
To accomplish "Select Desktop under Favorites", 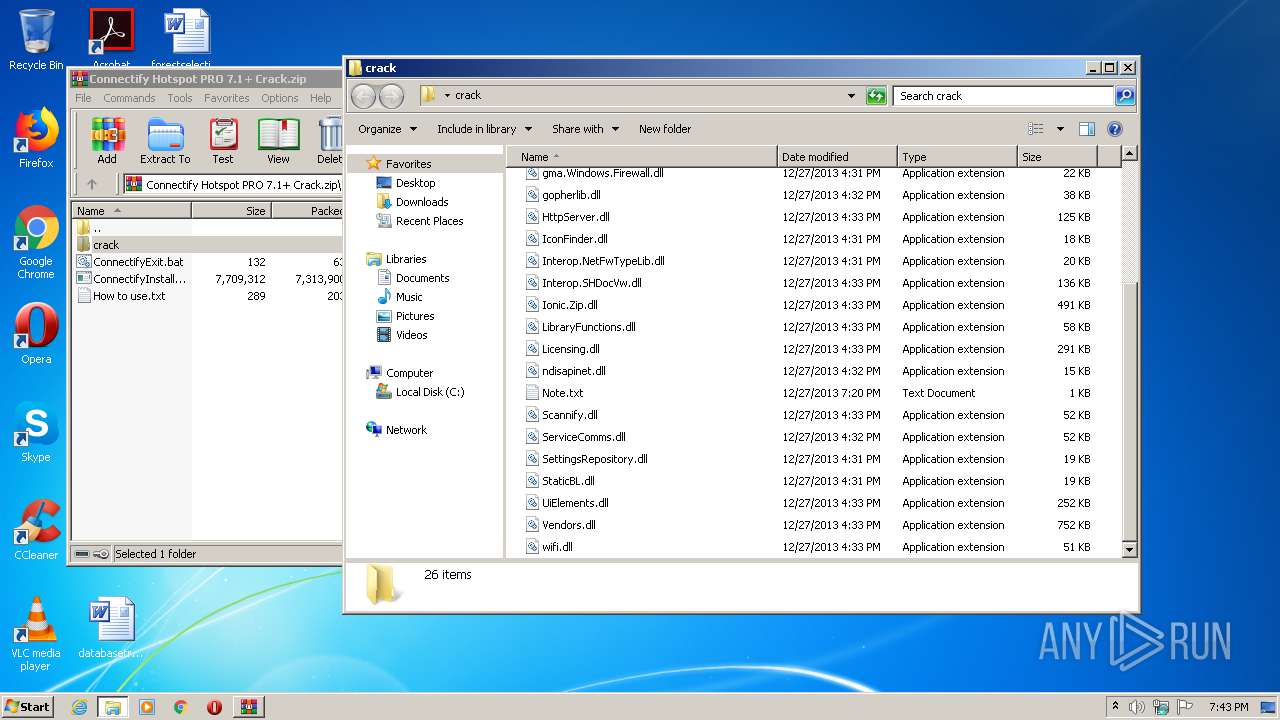I will click(x=415, y=183).
